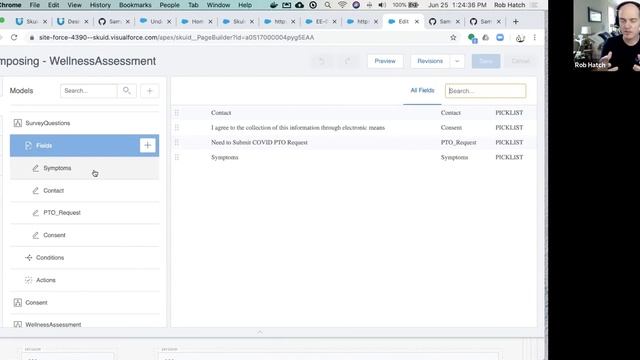
Task: Click the Cancel button
Action: (520, 61)
